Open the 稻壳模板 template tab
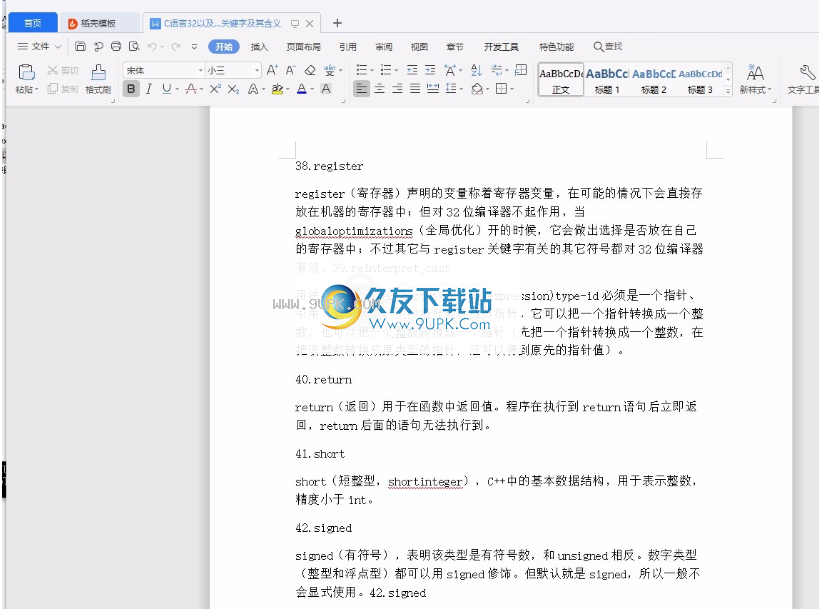This screenshot has width=819, height=614. tap(99, 23)
